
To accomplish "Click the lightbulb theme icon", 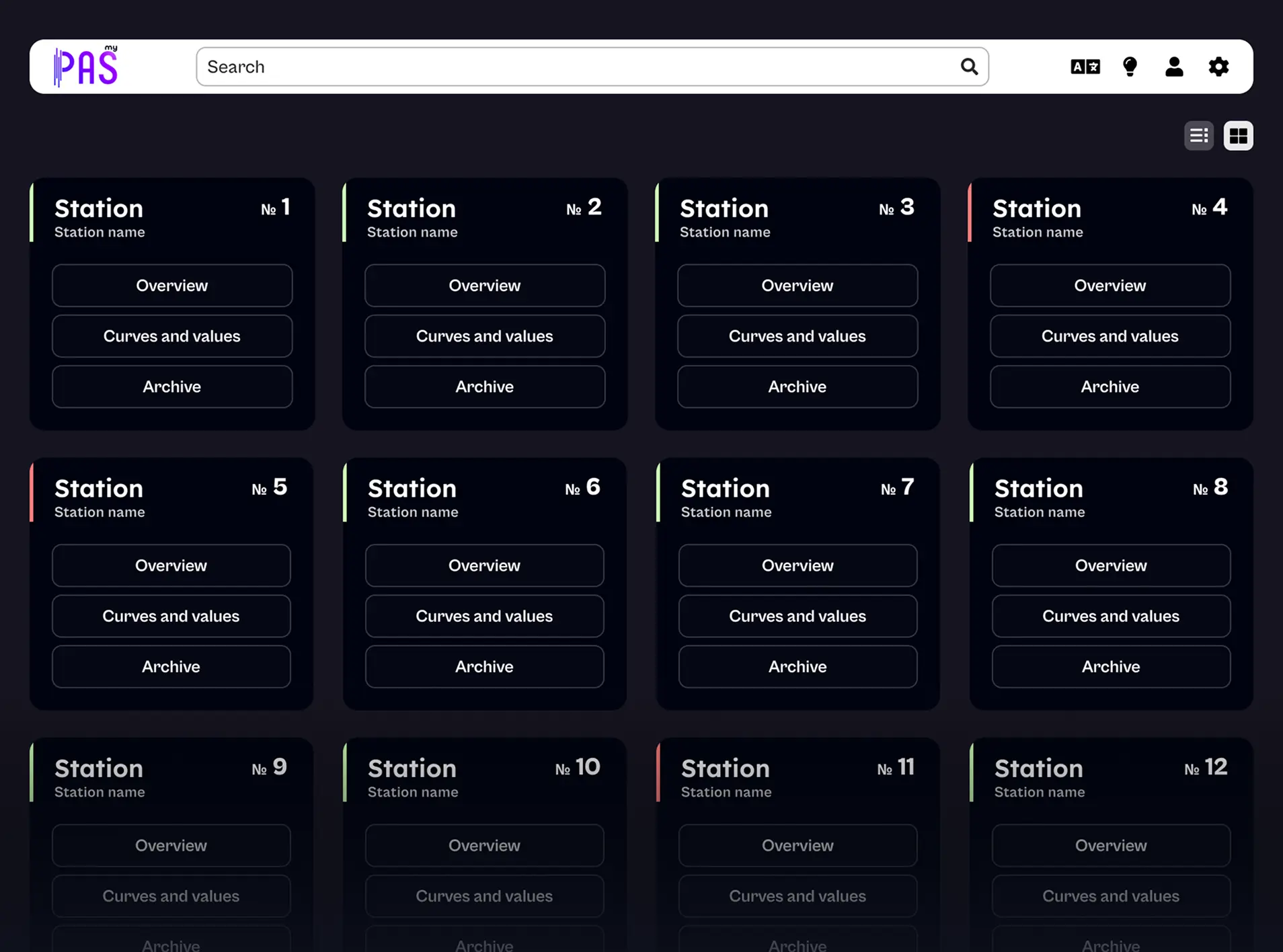I will [1130, 67].
